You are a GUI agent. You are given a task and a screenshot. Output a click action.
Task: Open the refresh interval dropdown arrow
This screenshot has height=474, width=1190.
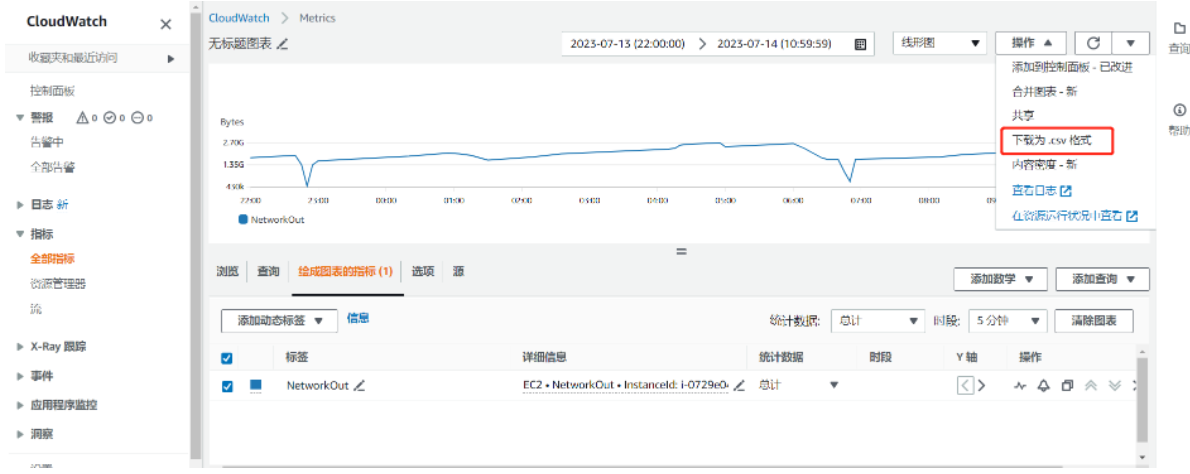pyautogui.click(x=1131, y=43)
